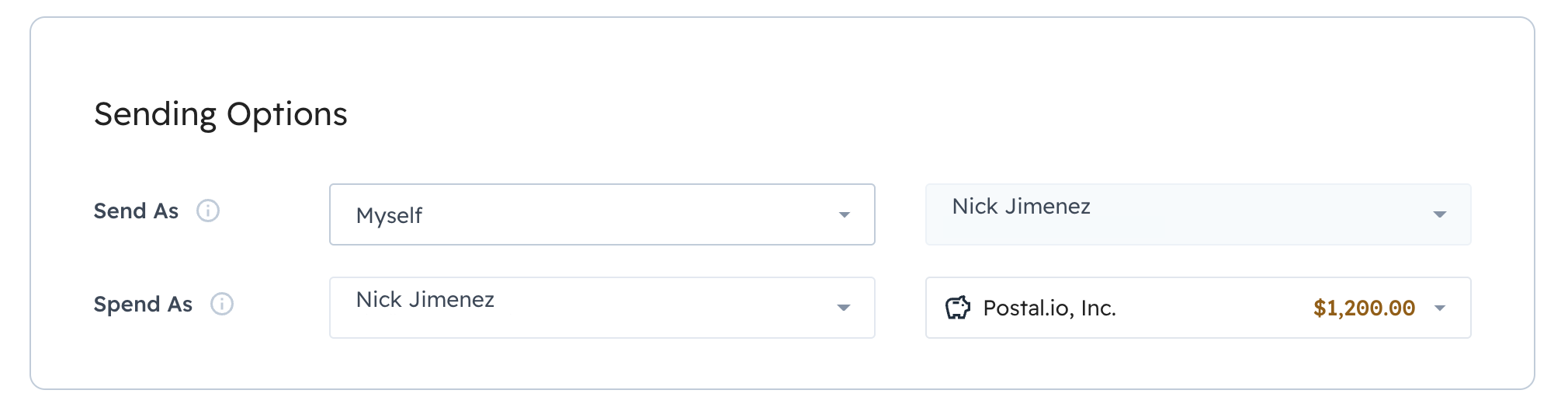Viewport: 1568px width, 404px height.
Task: Click the piggy bank icon beside Postal.io
Action: pos(958,308)
